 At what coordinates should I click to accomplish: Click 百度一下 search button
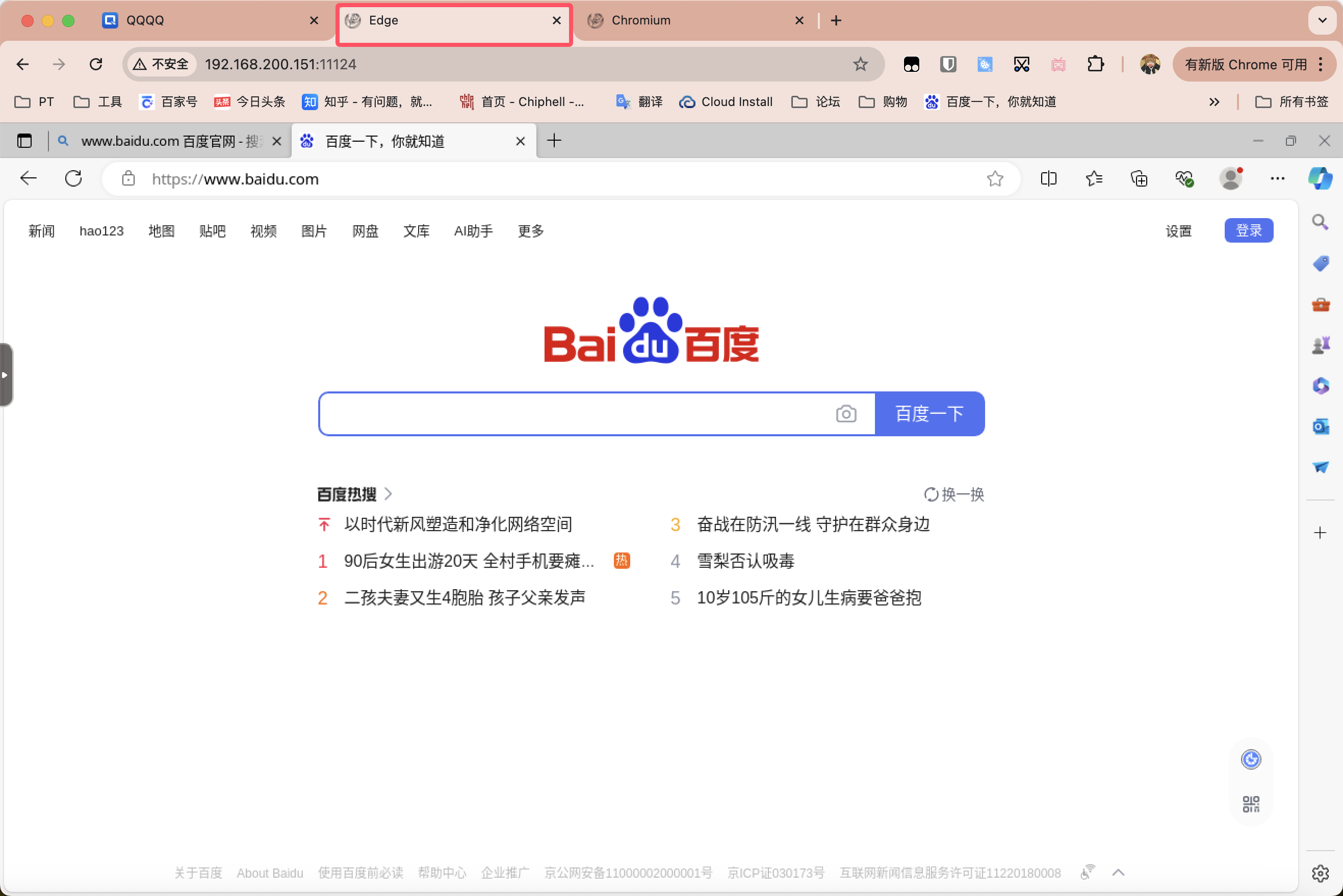coord(929,414)
